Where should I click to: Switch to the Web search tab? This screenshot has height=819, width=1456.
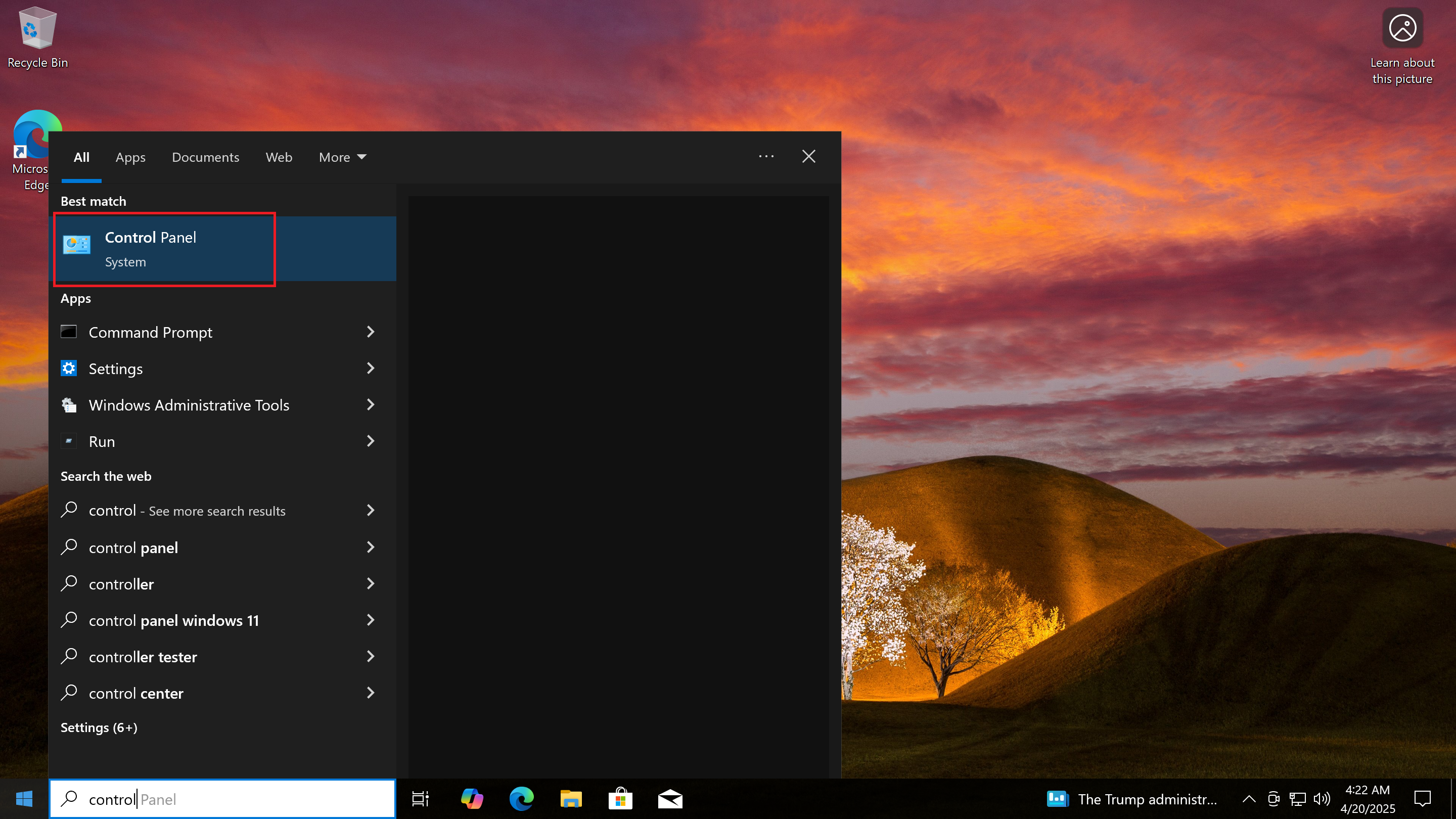pyautogui.click(x=279, y=157)
